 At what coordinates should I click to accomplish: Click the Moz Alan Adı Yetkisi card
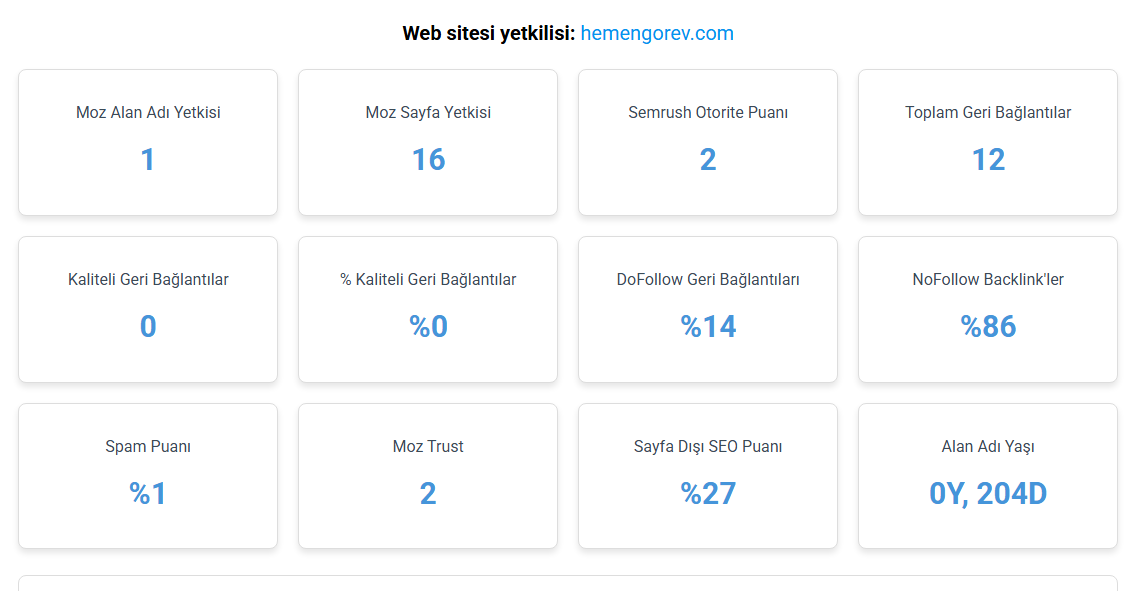tap(148, 142)
